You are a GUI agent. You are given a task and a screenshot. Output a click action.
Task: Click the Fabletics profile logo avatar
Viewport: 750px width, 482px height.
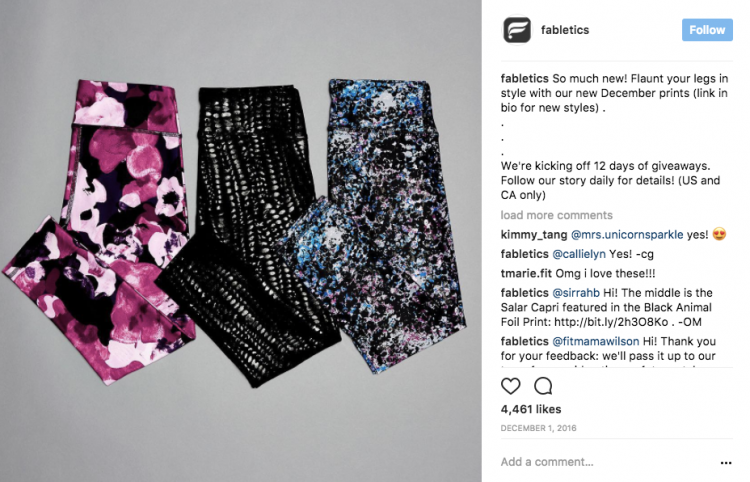pos(517,30)
